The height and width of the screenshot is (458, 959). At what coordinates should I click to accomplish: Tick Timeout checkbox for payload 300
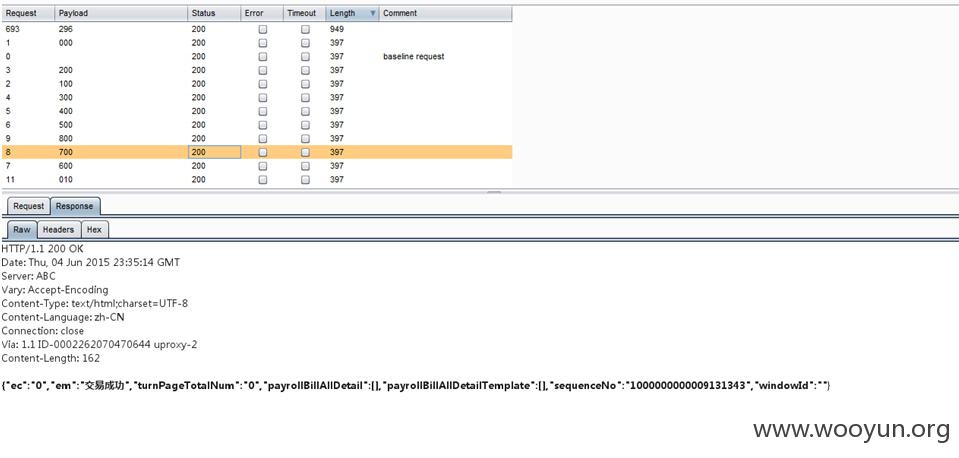pyautogui.click(x=305, y=98)
